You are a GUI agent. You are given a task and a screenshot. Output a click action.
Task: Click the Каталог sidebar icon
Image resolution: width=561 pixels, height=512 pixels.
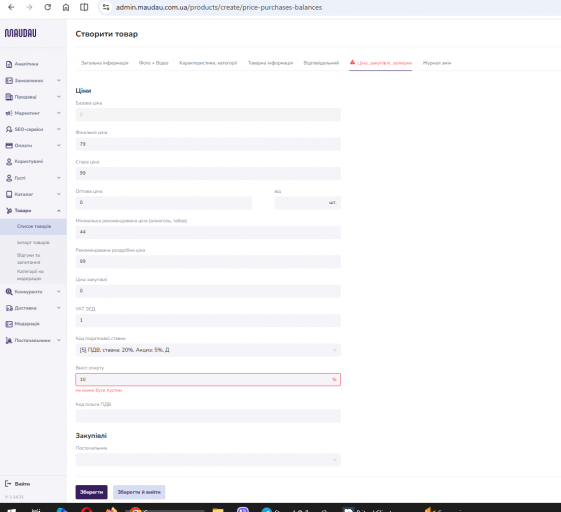pyautogui.click(x=9, y=194)
